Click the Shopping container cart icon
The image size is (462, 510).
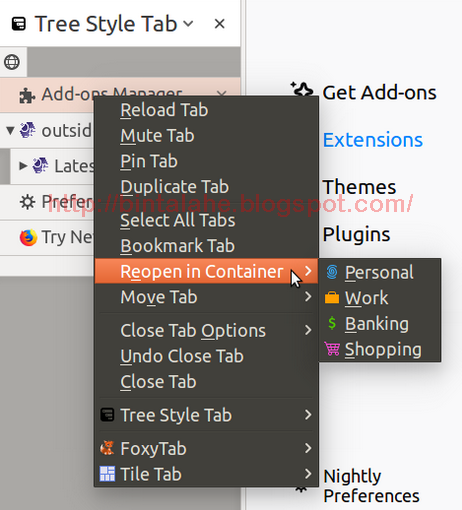click(x=332, y=349)
